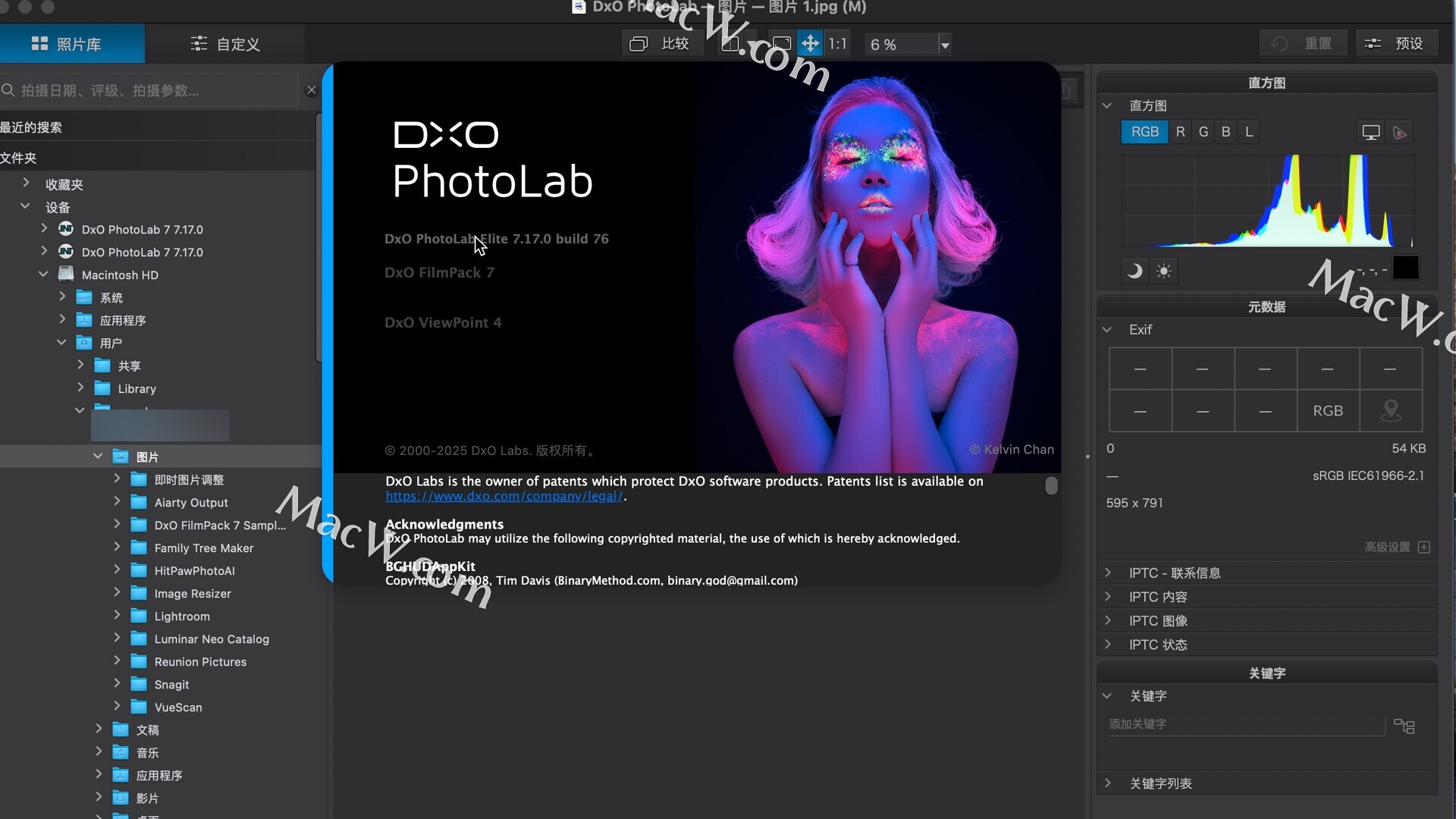Click the fit-to-screen icon
Screen dimensions: 1456x819
(x=782, y=44)
